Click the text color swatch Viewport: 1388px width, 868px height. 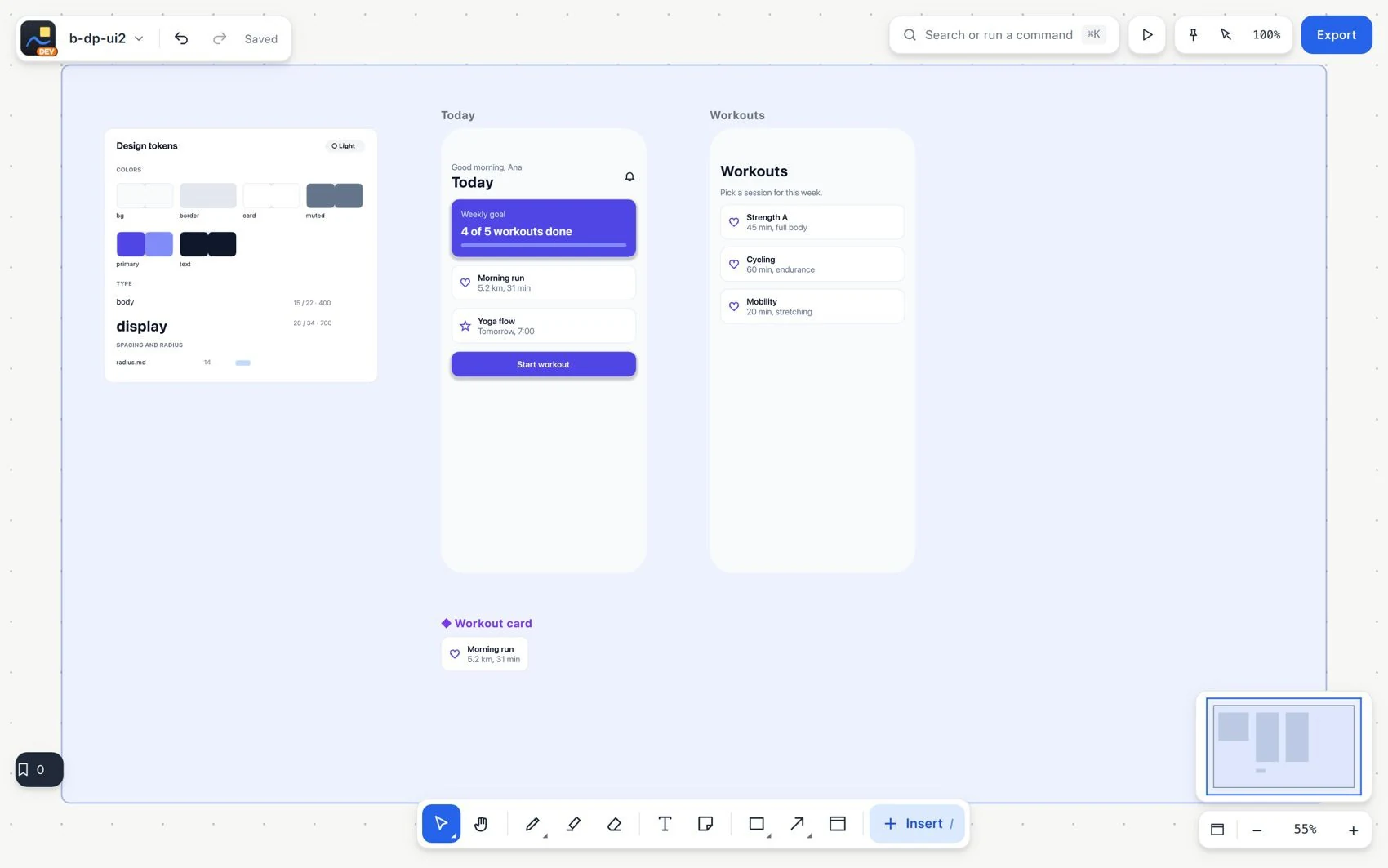click(x=208, y=244)
